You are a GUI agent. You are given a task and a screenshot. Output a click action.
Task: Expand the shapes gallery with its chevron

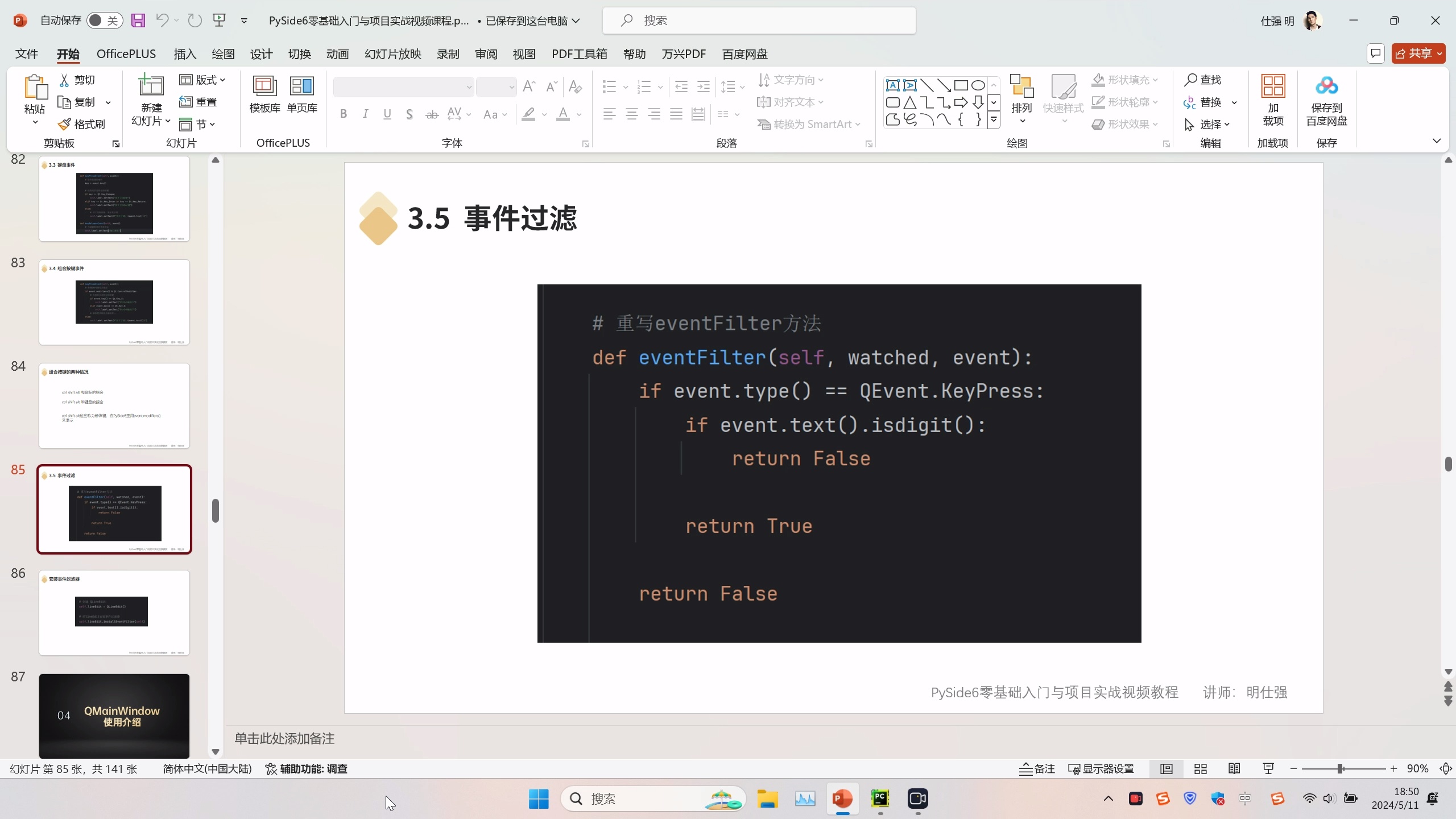(x=994, y=119)
